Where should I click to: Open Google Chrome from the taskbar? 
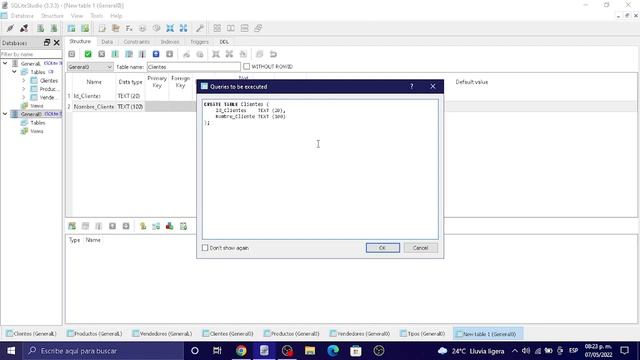pyautogui.click(x=241, y=351)
